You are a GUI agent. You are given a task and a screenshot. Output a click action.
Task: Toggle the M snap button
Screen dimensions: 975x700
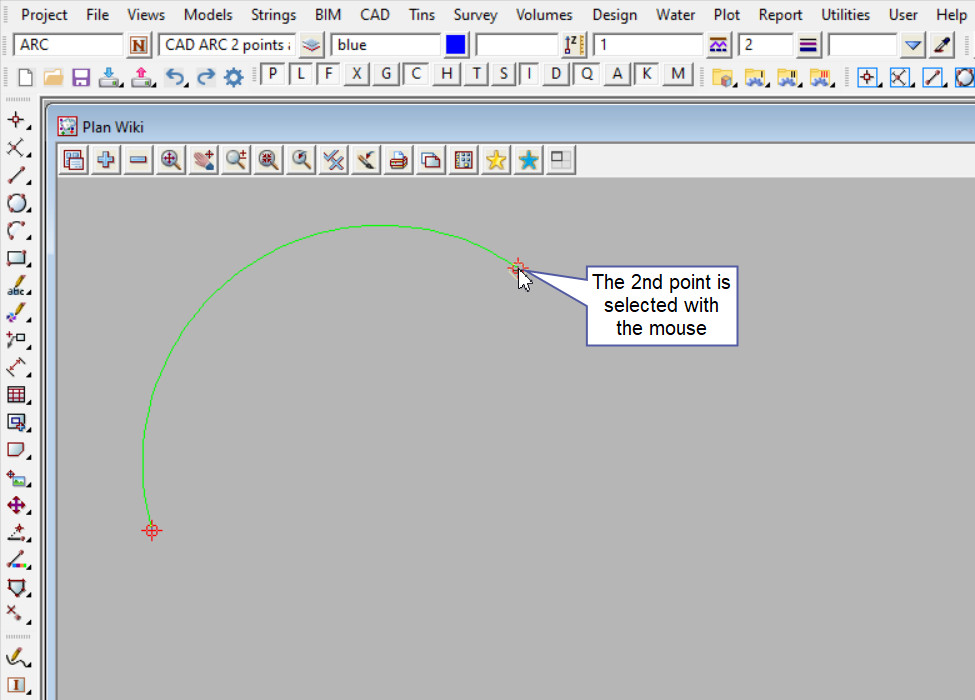[x=679, y=74]
